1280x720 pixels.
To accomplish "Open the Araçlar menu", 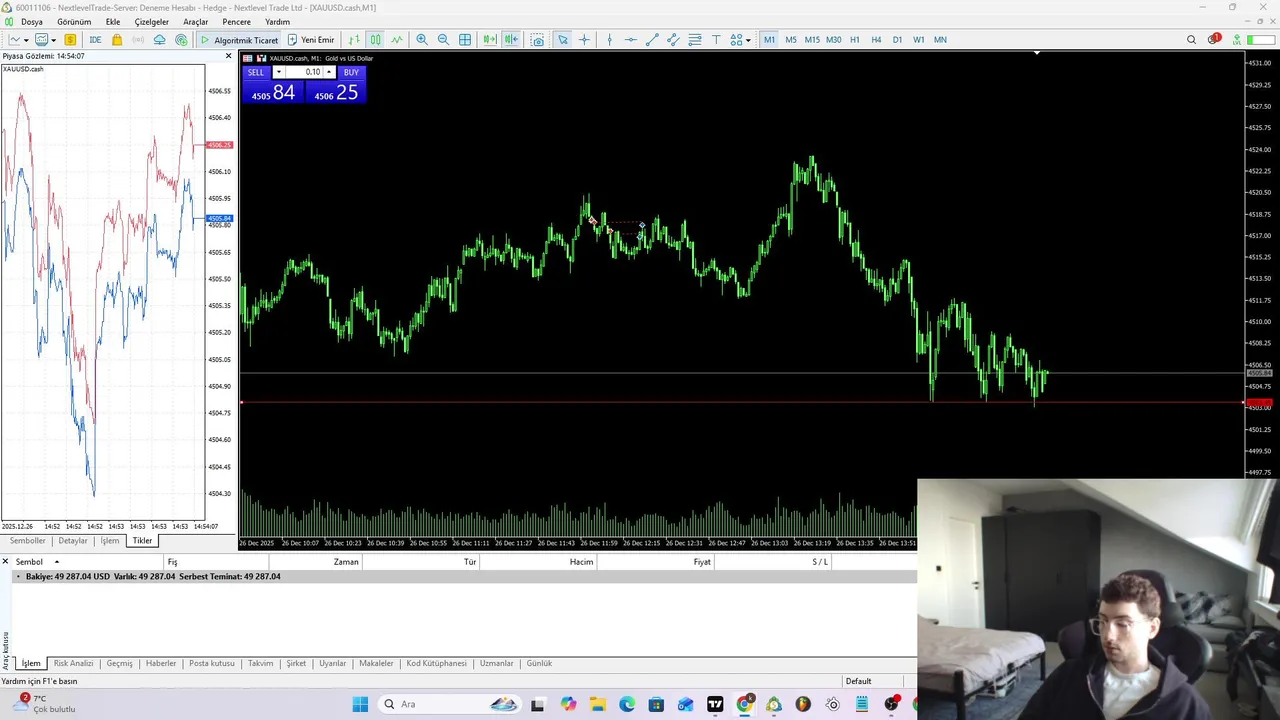I will point(196,22).
